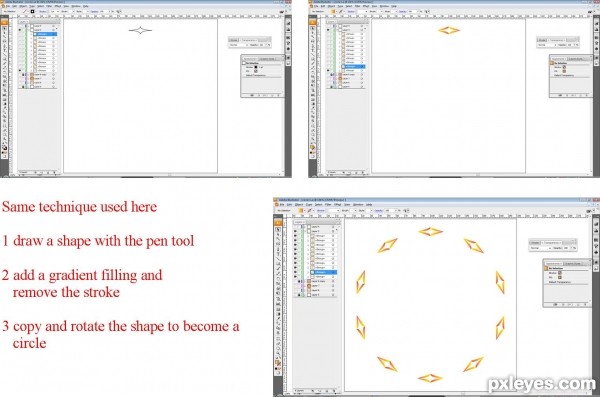
Task: Select Layer 6 row in circle-of-shapes window
Action: 316,291
